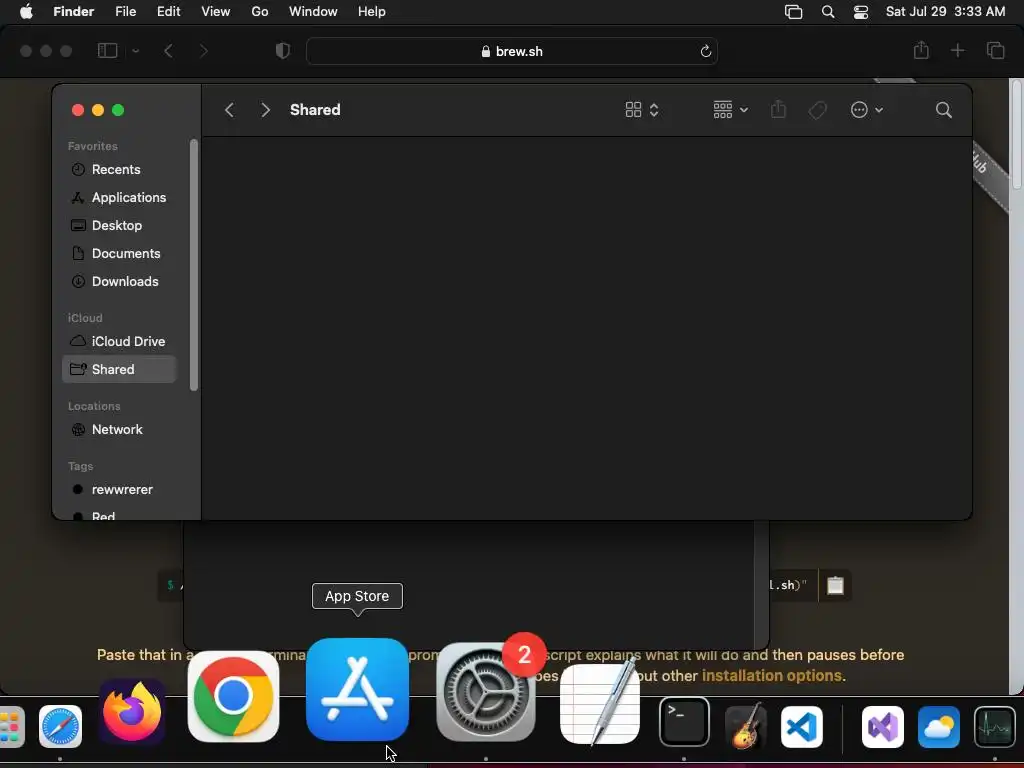The height and width of the screenshot is (768, 1024).
Task: Open the File menu
Action: point(125,12)
